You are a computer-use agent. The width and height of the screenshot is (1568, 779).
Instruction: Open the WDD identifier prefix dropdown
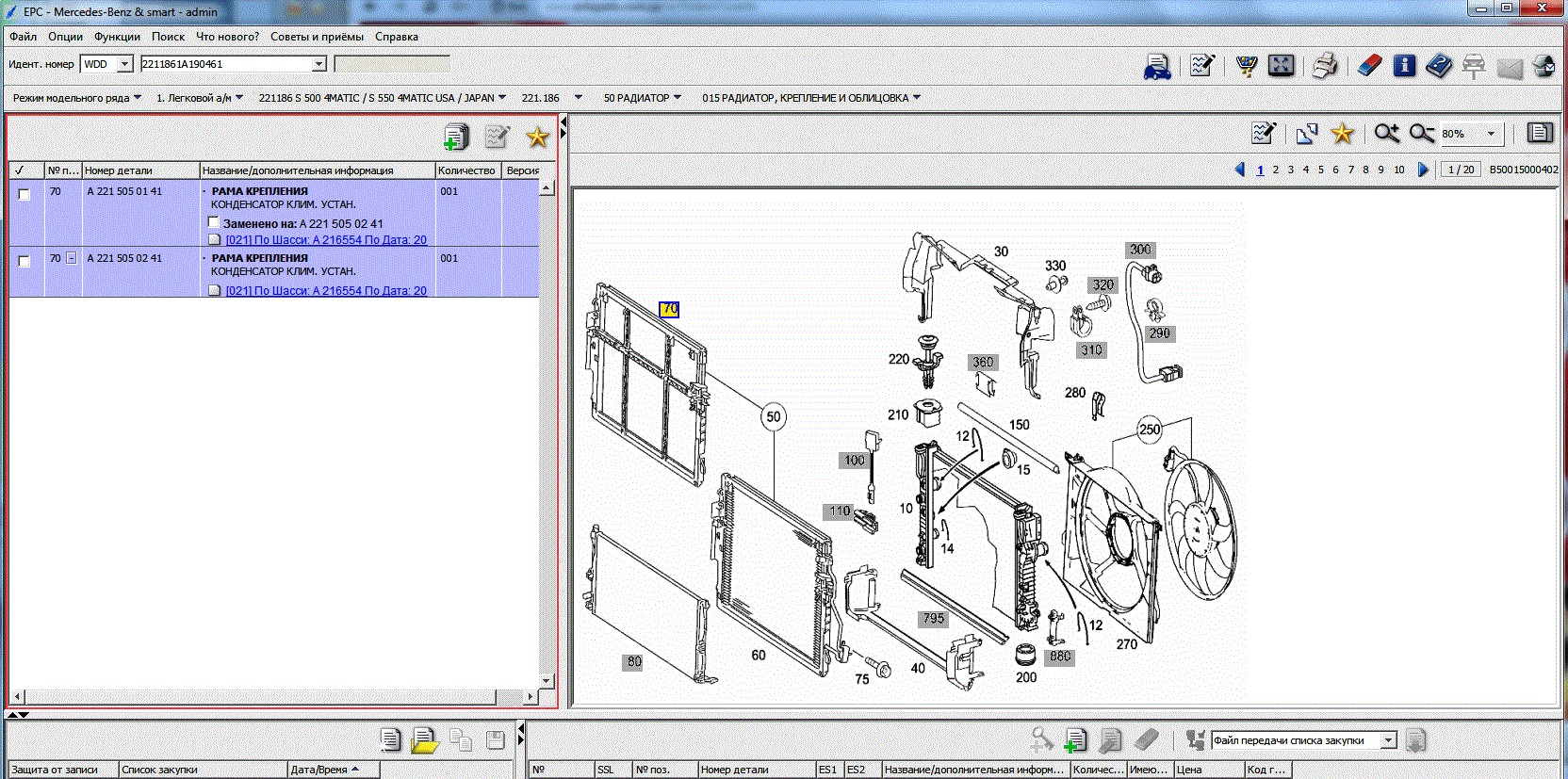(x=124, y=64)
